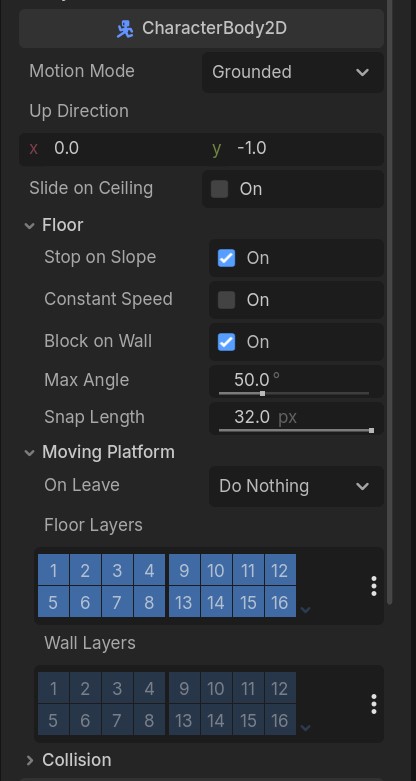Open On Leave dropdown showing Do Nothing

(296, 486)
